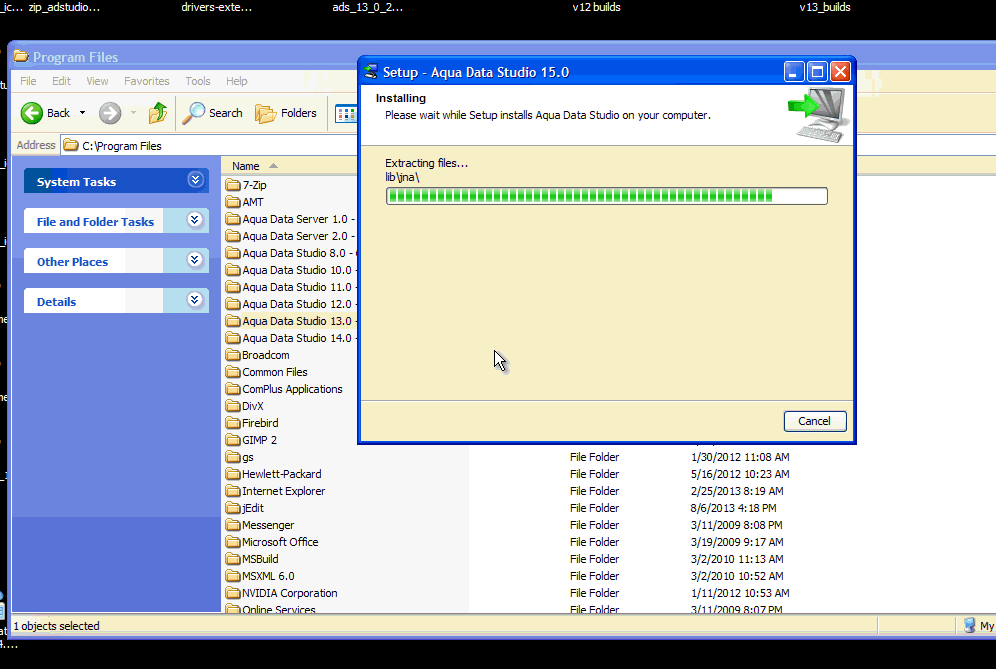Expand the Details panel chevron
The image size is (996, 669).
pyautogui.click(x=195, y=301)
